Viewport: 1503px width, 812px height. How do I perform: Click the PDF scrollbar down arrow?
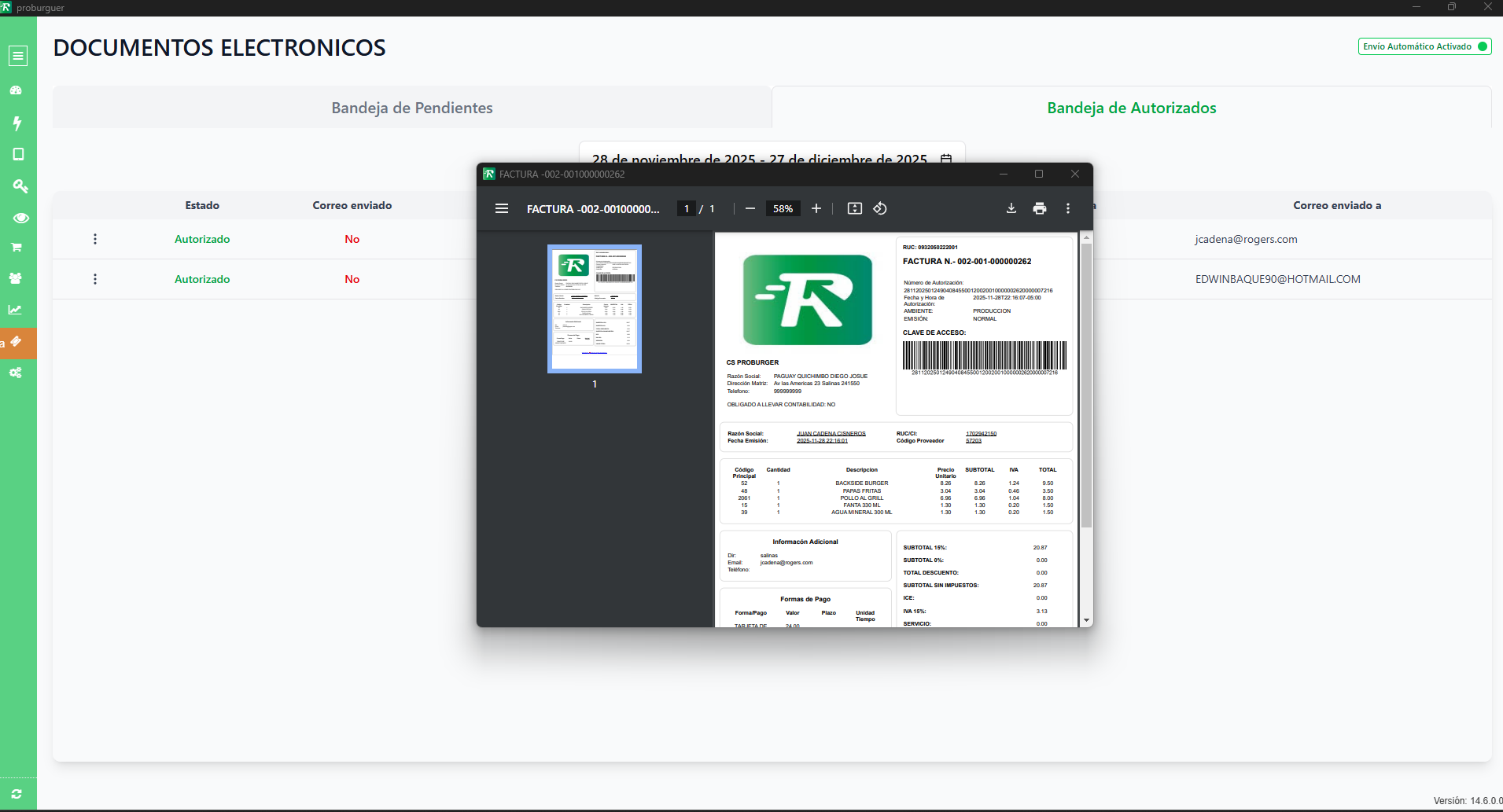coord(1087,620)
